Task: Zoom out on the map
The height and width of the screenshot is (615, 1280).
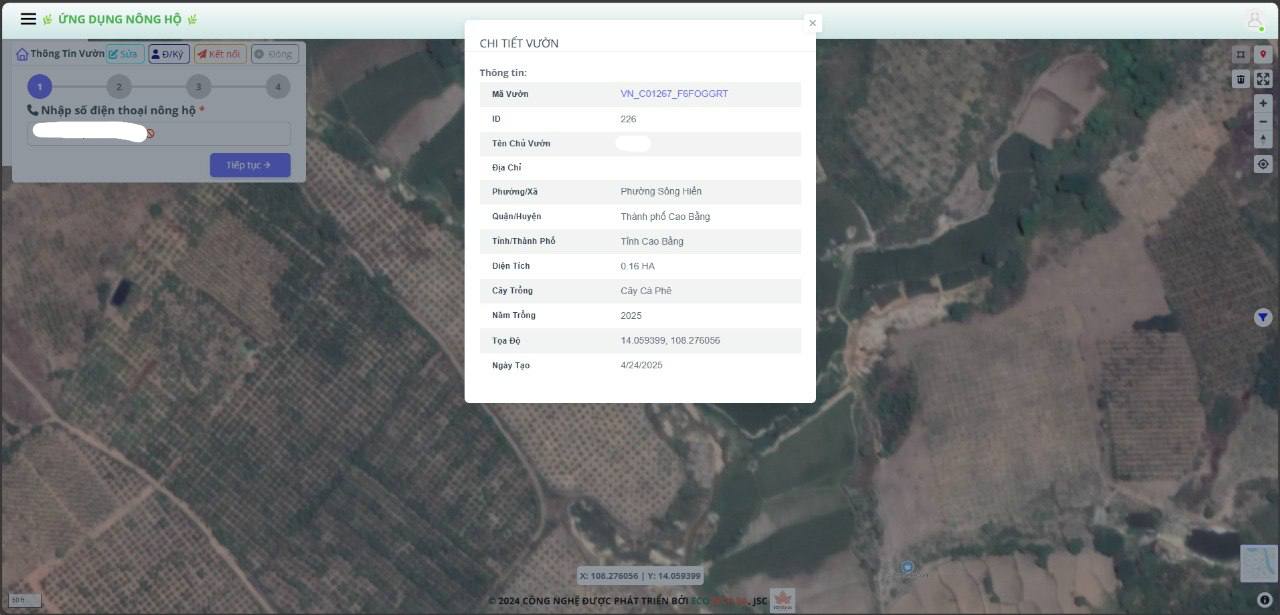Action: (x=1263, y=122)
